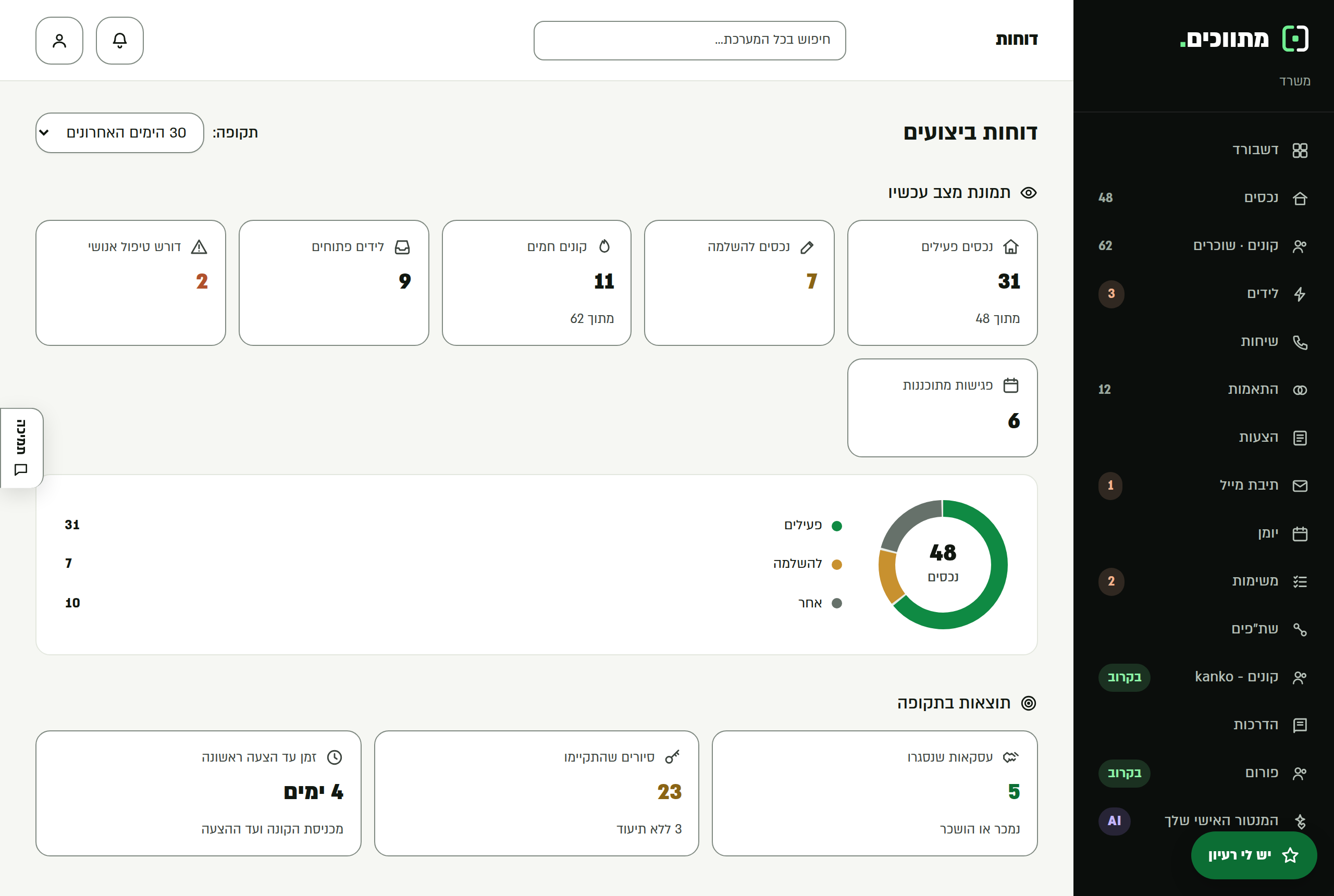Click the קונים חמים flame icon
Image resolution: width=1334 pixels, height=896 pixels.
click(604, 247)
